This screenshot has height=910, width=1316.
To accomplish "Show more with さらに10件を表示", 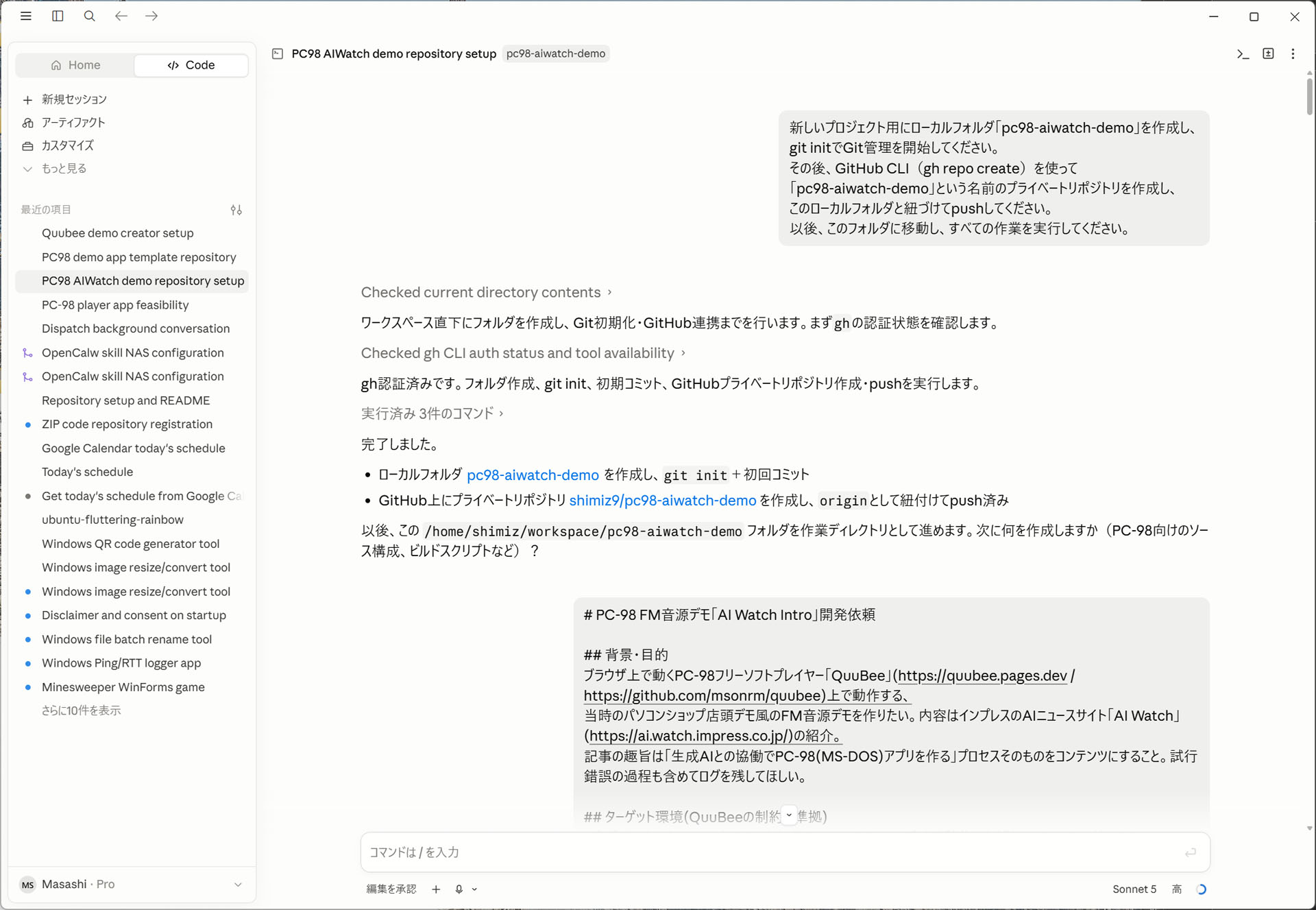I will tap(81, 710).
